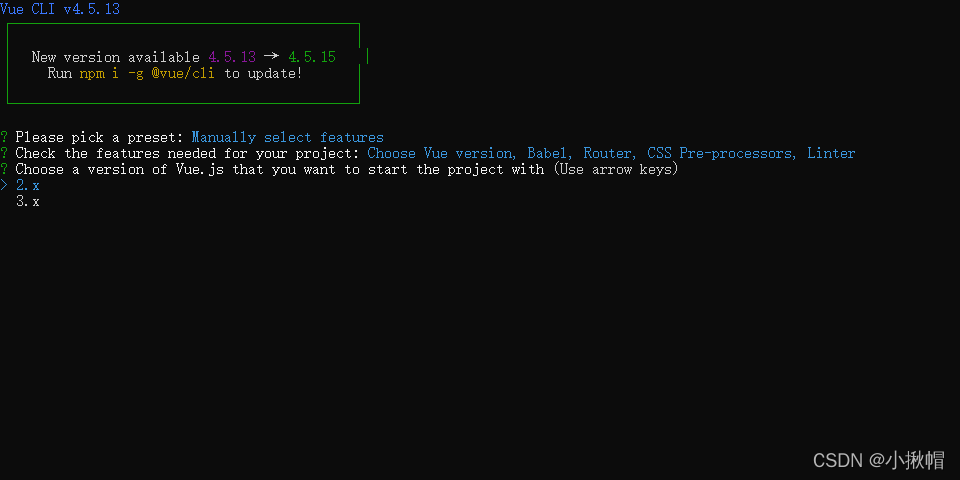Click the green question mark before preset prompt
Viewport: 960px width, 480px height.
4,137
